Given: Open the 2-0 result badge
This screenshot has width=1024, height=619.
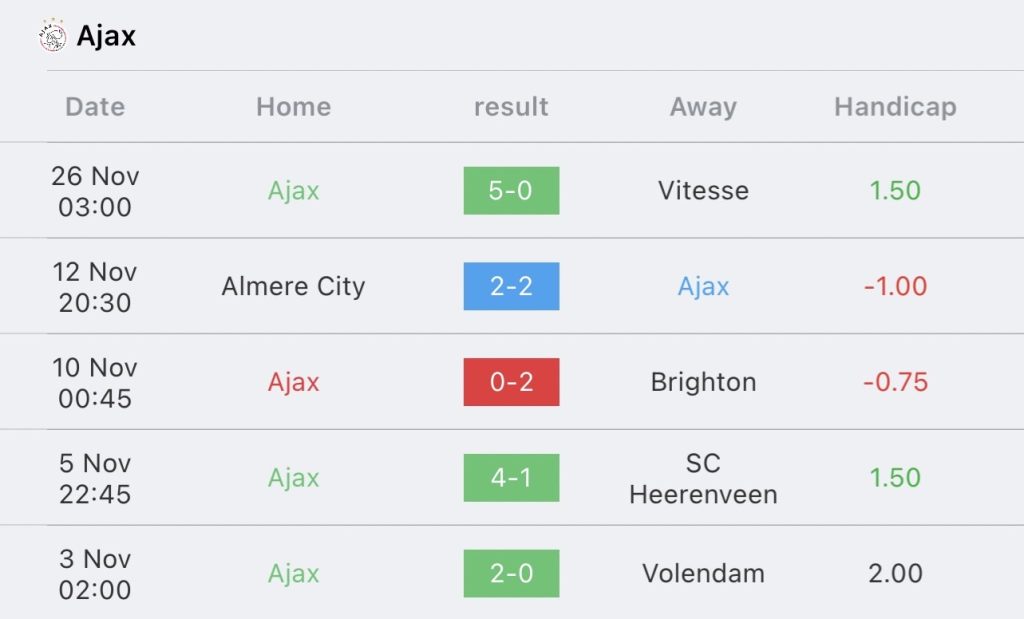Looking at the screenshot, I should 511,573.
